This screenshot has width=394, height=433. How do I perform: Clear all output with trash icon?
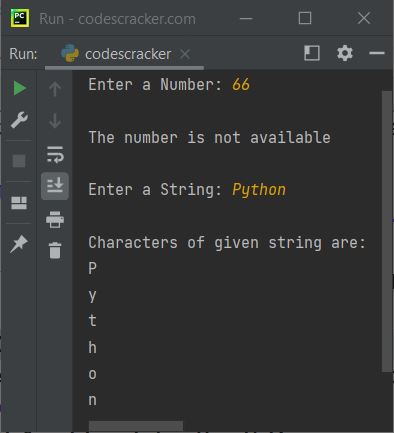(x=55, y=250)
